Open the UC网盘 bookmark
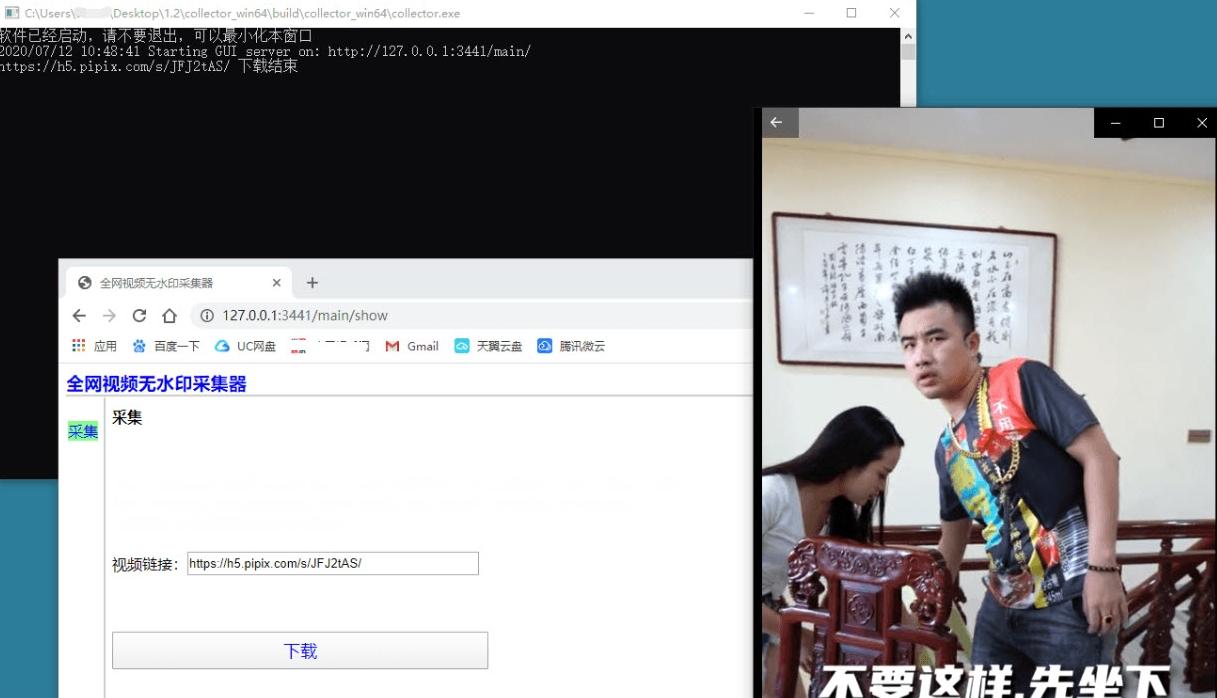 tap(245, 346)
